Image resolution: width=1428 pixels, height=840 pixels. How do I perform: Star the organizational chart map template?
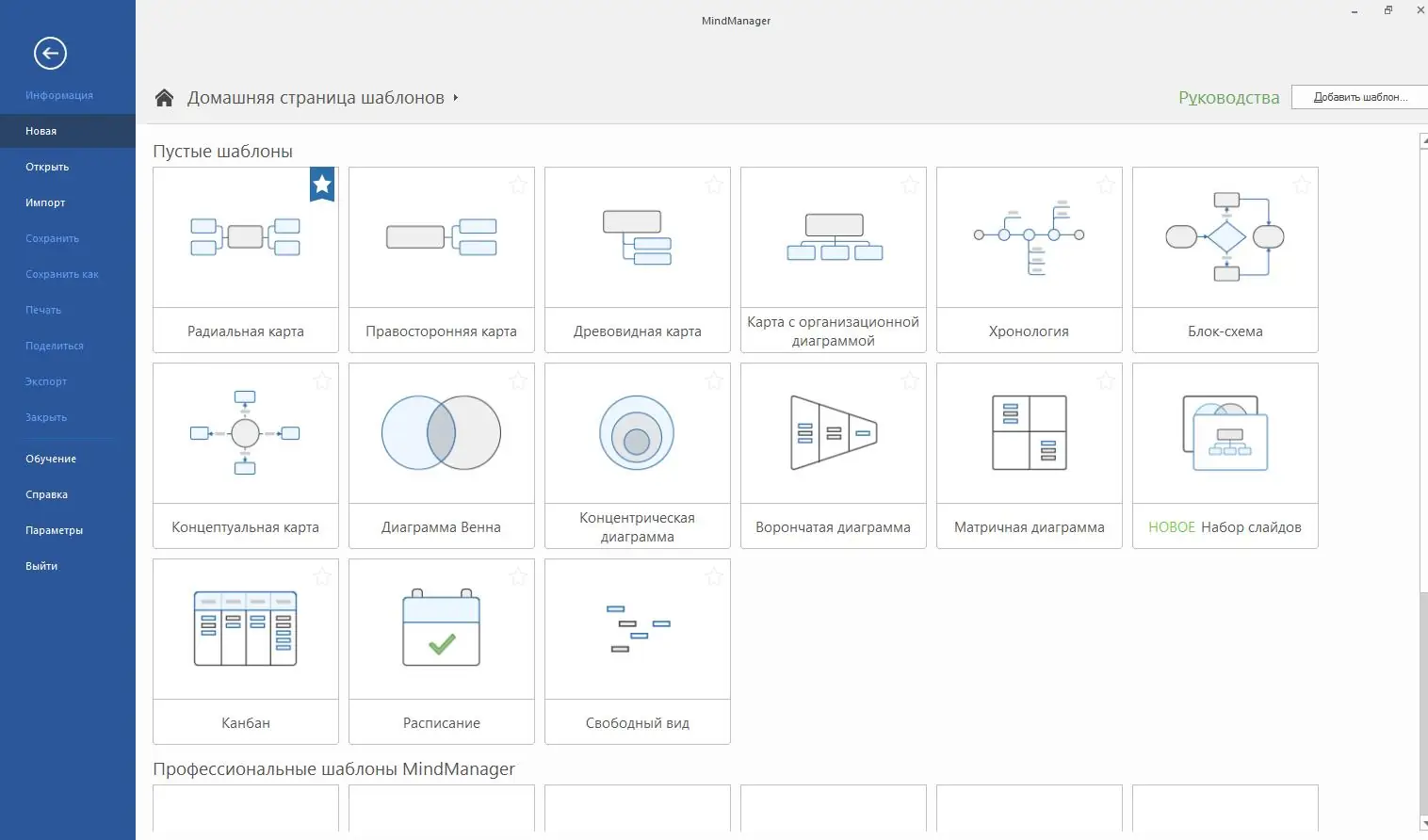point(910,186)
